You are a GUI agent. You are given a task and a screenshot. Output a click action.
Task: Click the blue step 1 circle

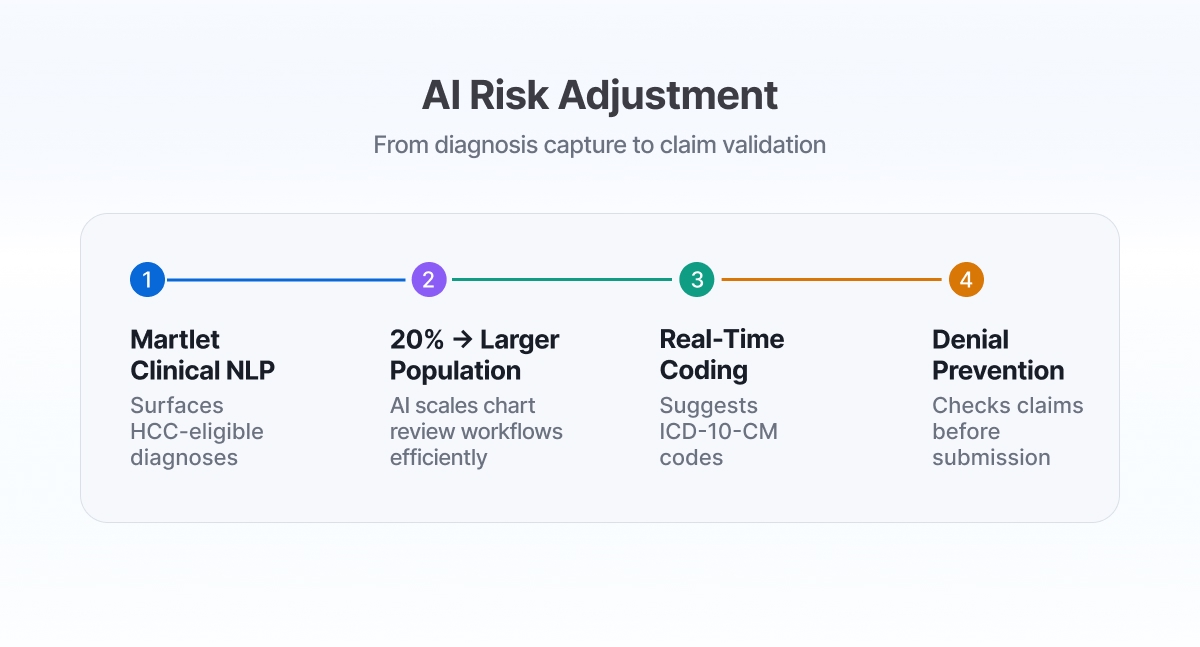pos(147,280)
